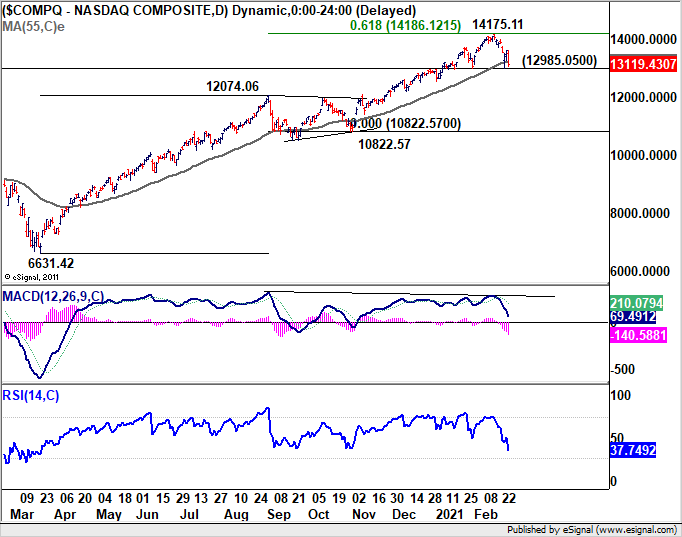Click the 0.618 (14186.1215) Fibonacci label
The width and height of the screenshot is (682, 537).
pyautogui.click(x=405, y=25)
